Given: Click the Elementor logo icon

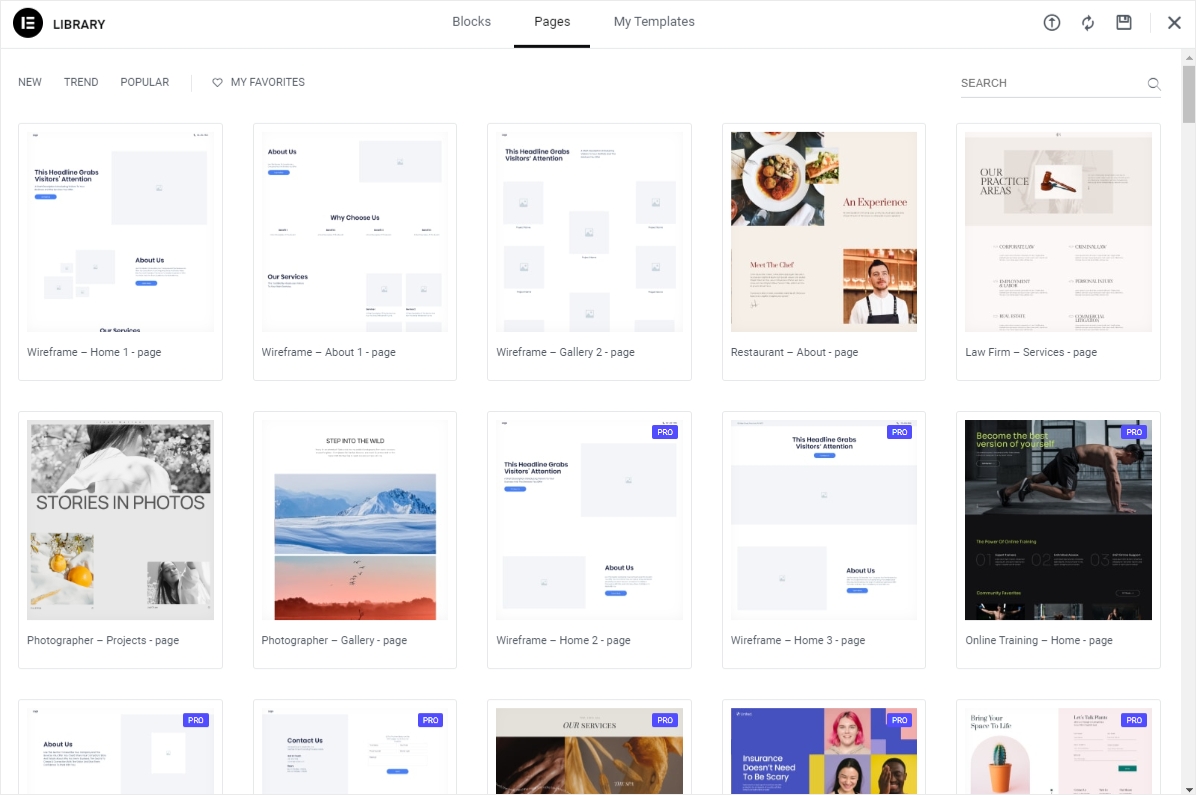Looking at the screenshot, I should tap(28, 23).
